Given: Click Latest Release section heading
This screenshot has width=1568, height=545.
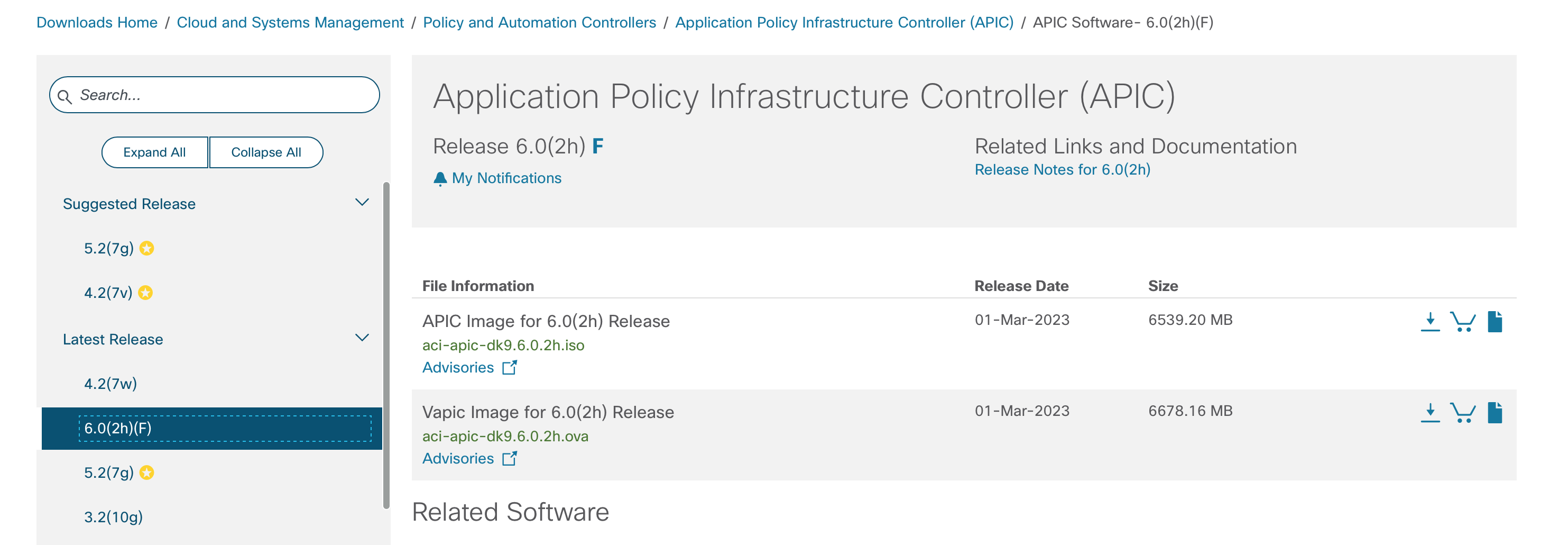Looking at the screenshot, I should pyautogui.click(x=113, y=339).
